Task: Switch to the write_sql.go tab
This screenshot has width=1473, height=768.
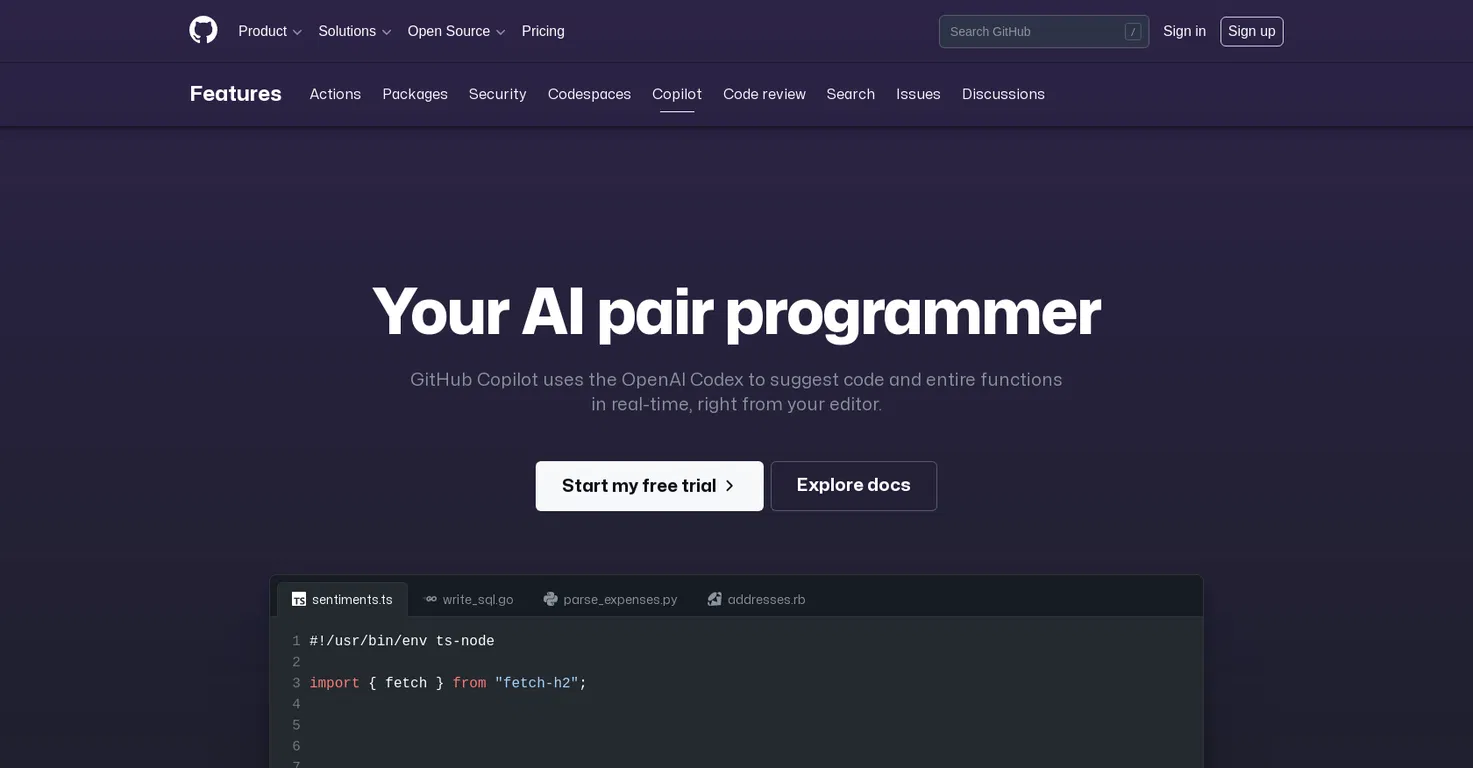Action: [x=469, y=599]
